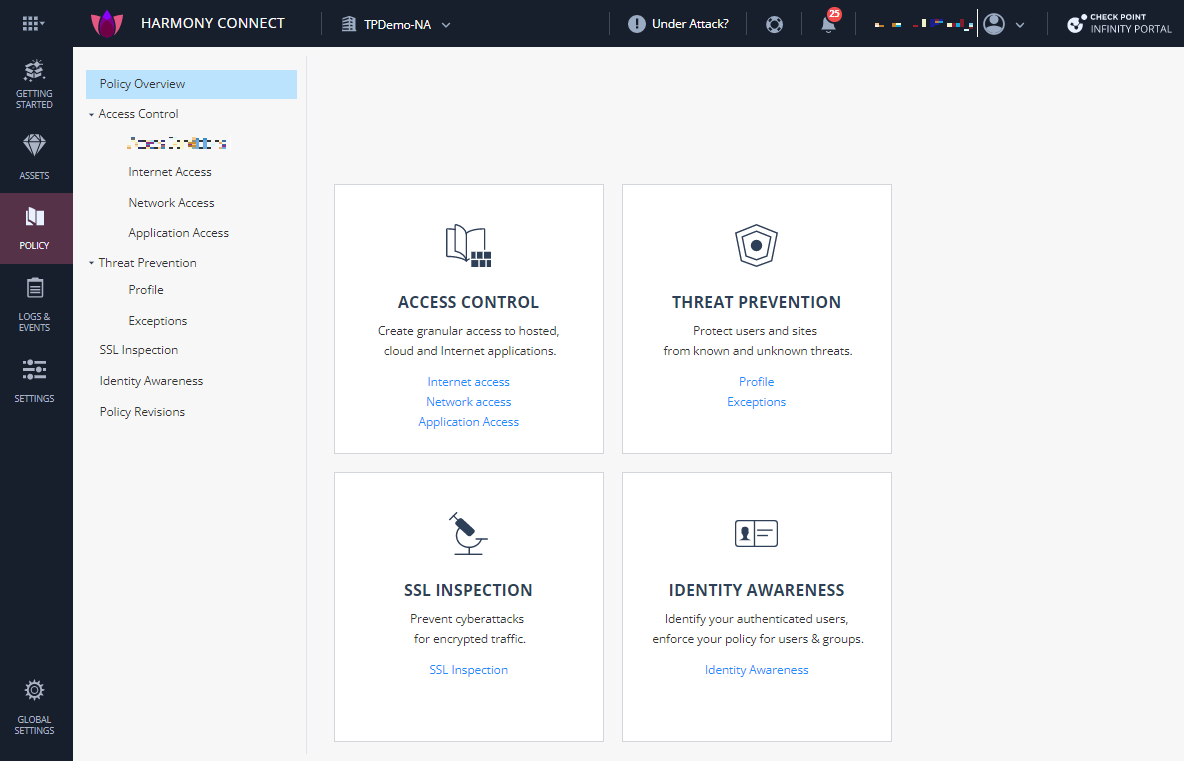Click the Threat Prevention shield card icon
This screenshot has width=1184, height=761.
pyautogui.click(x=756, y=245)
